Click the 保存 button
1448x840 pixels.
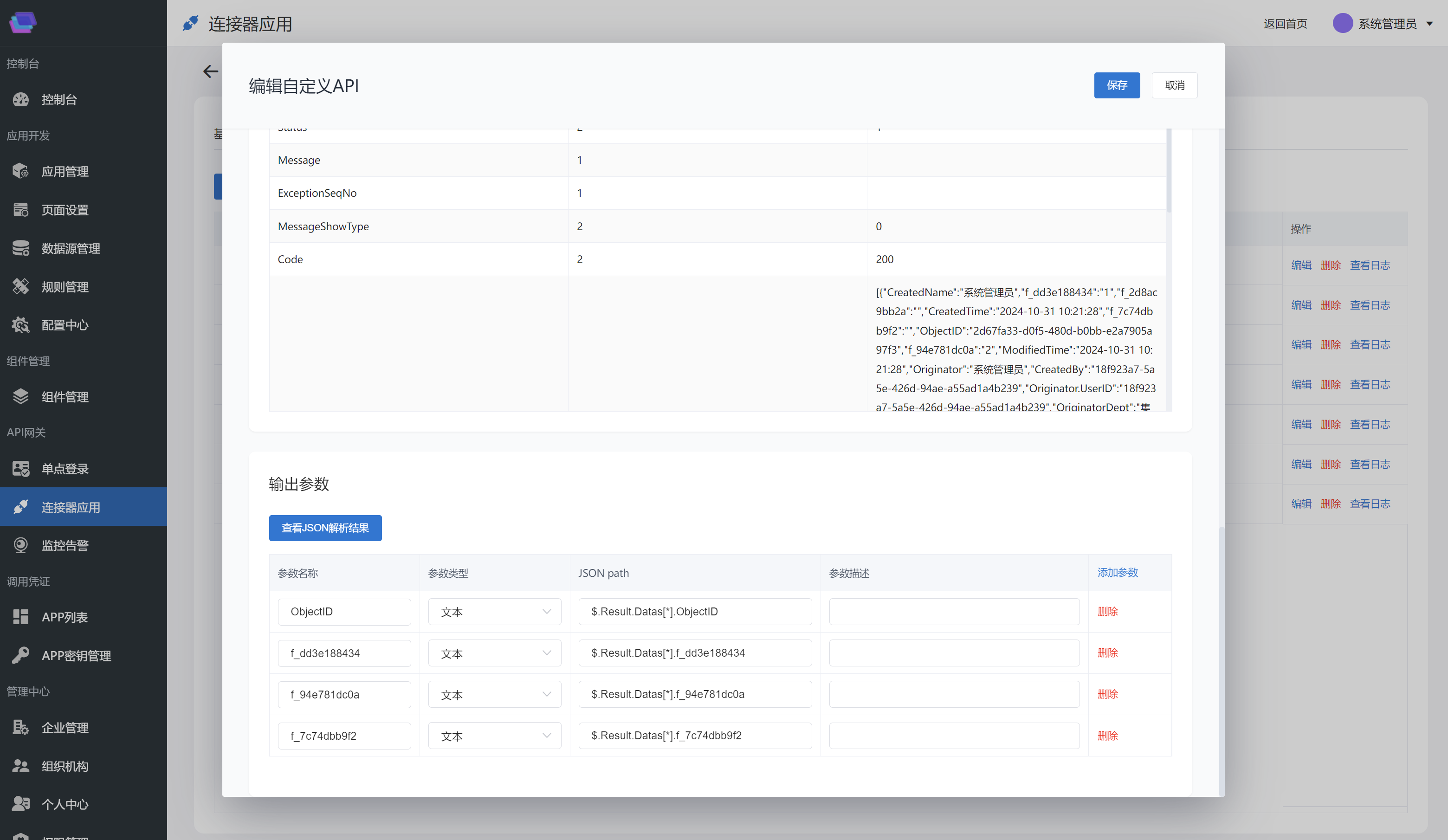point(1117,85)
